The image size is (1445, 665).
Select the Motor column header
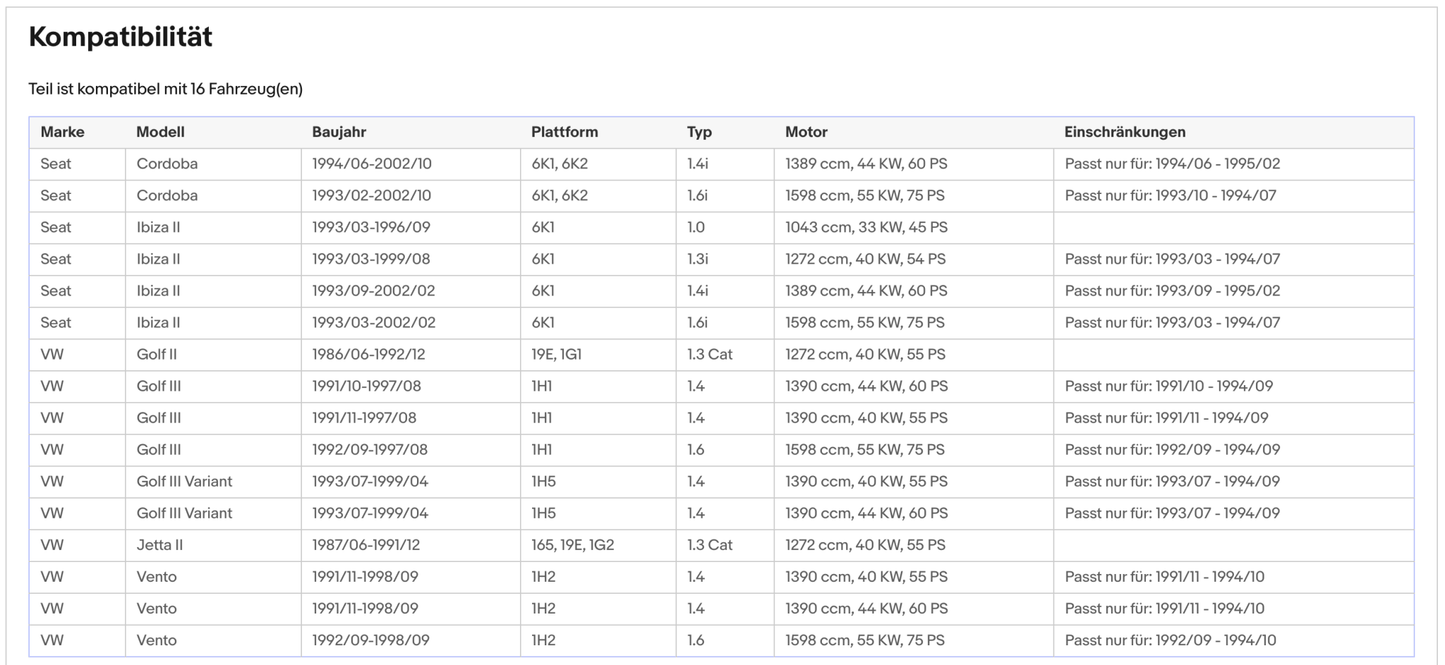click(806, 132)
